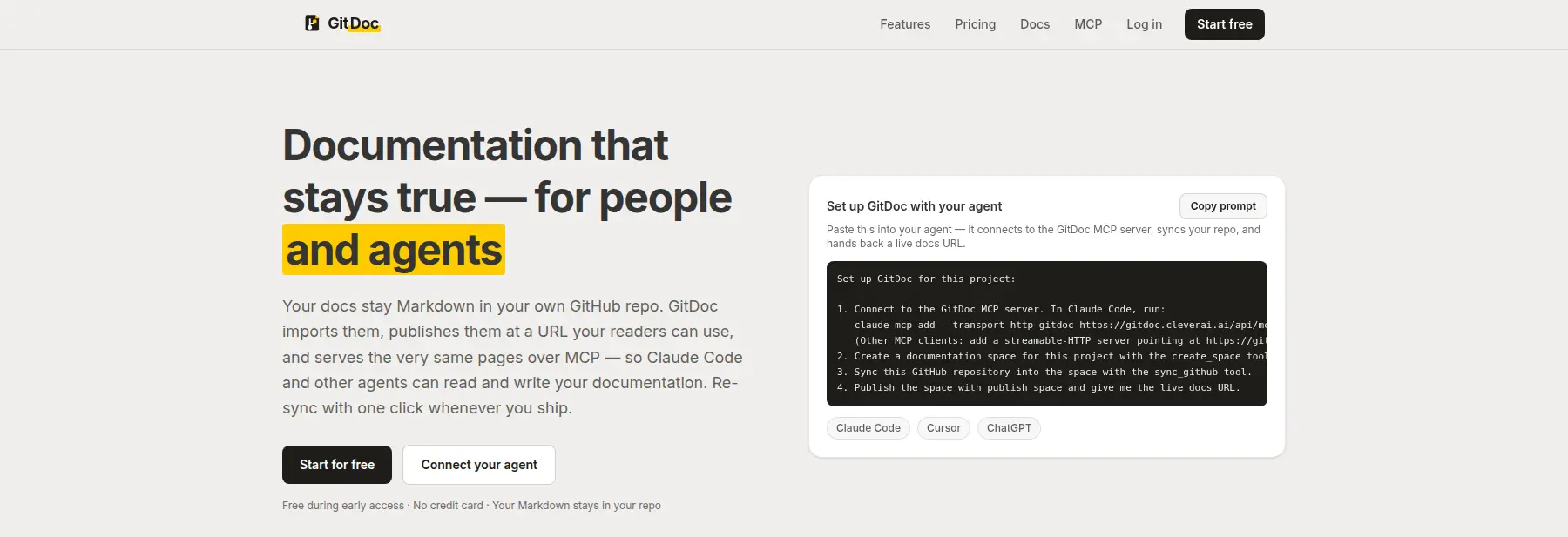This screenshot has height=537, width=1568.
Task: Click the 'Documentation that' headline line
Action: pos(476,145)
